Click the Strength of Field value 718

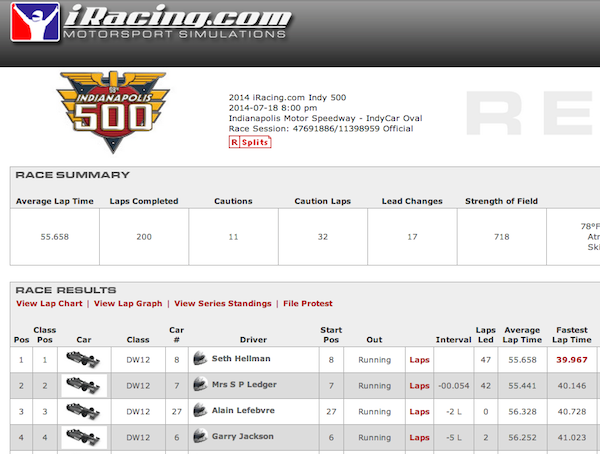501,237
